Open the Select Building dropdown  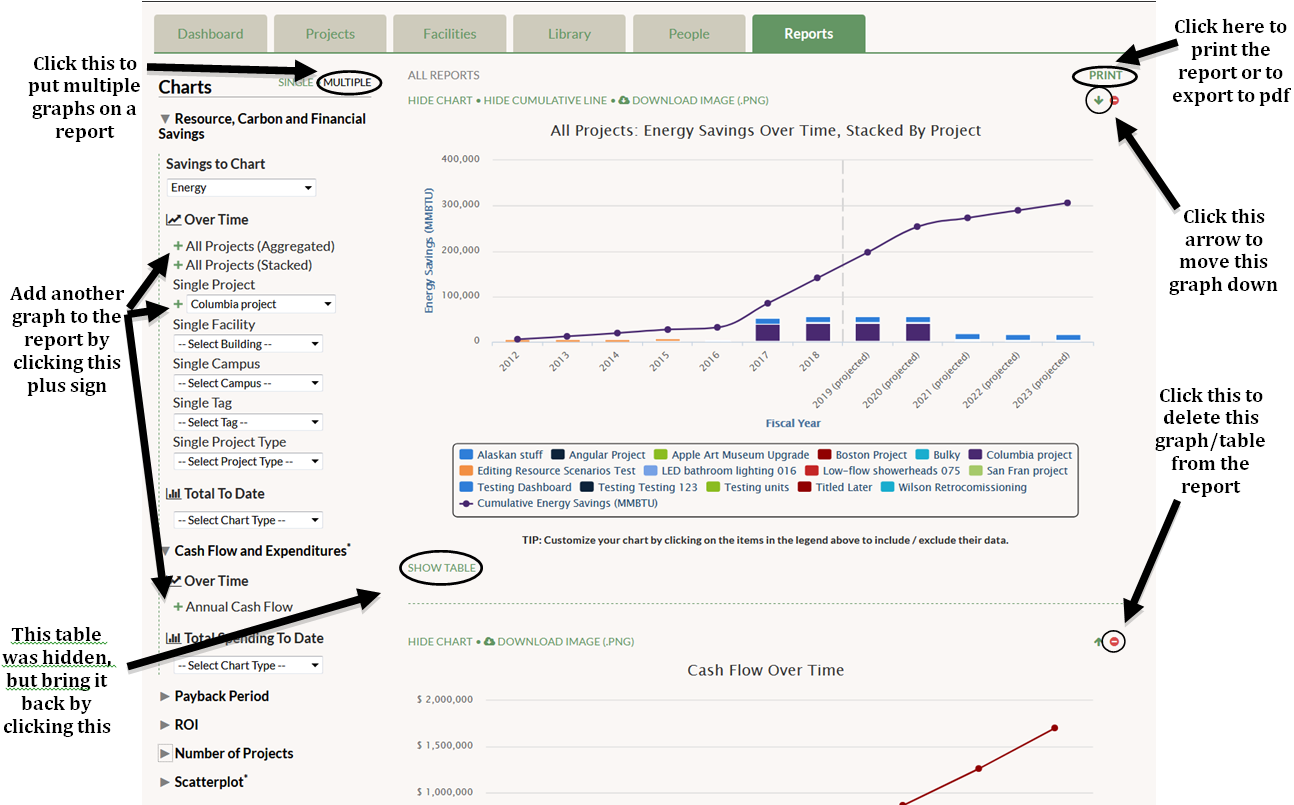pyautogui.click(x=248, y=344)
